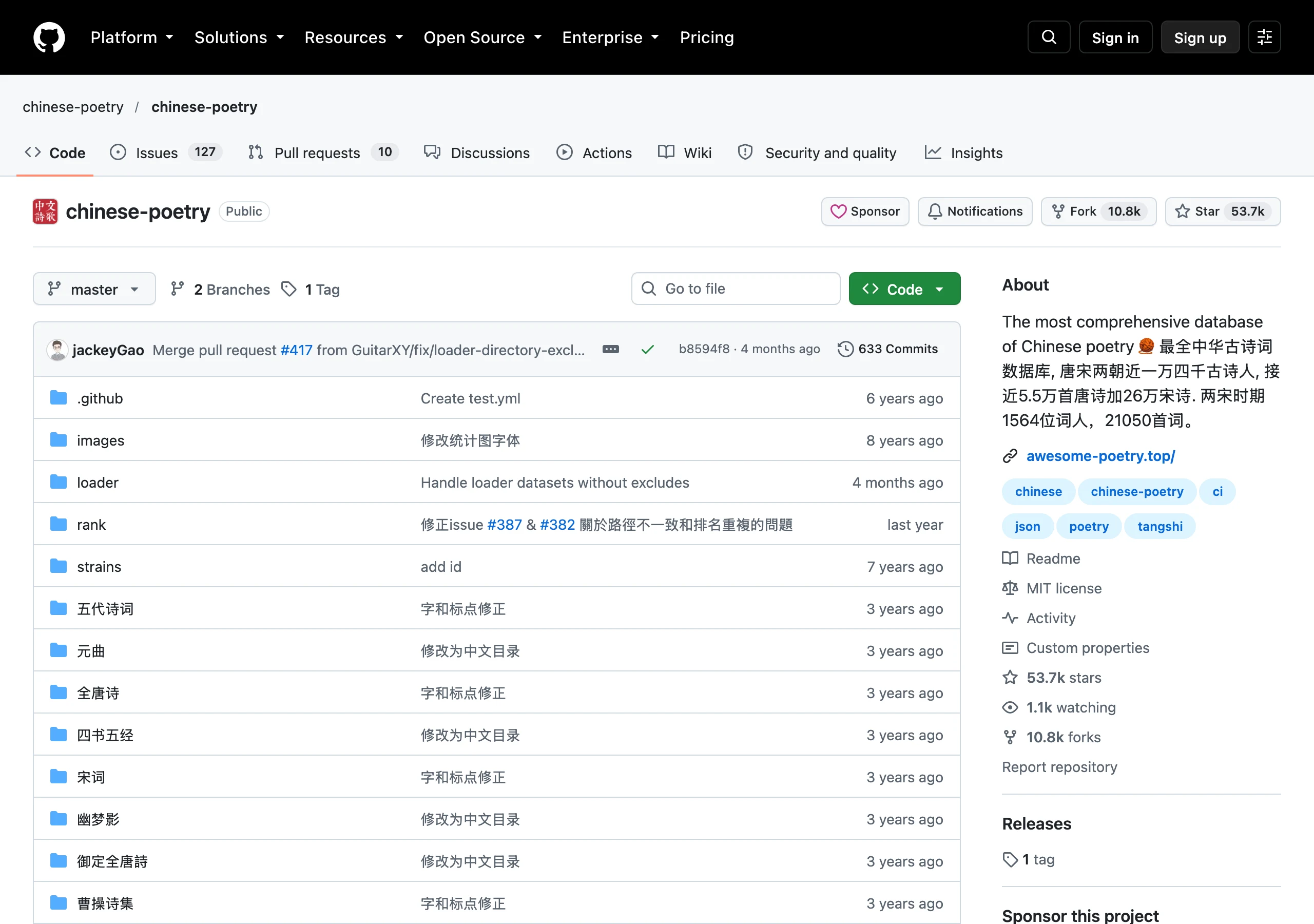The height and width of the screenshot is (924, 1314).
Task: Select the chinese-poetry topic tag
Action: 1136,491
